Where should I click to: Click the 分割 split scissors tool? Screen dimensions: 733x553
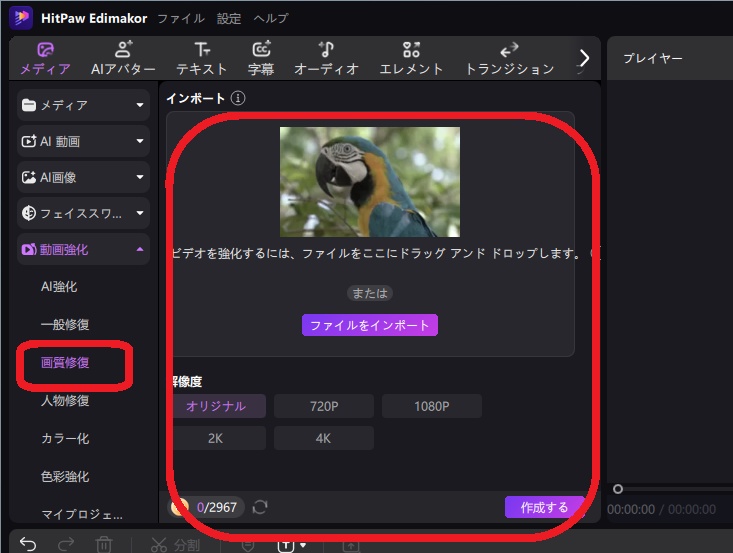point(176,545)
